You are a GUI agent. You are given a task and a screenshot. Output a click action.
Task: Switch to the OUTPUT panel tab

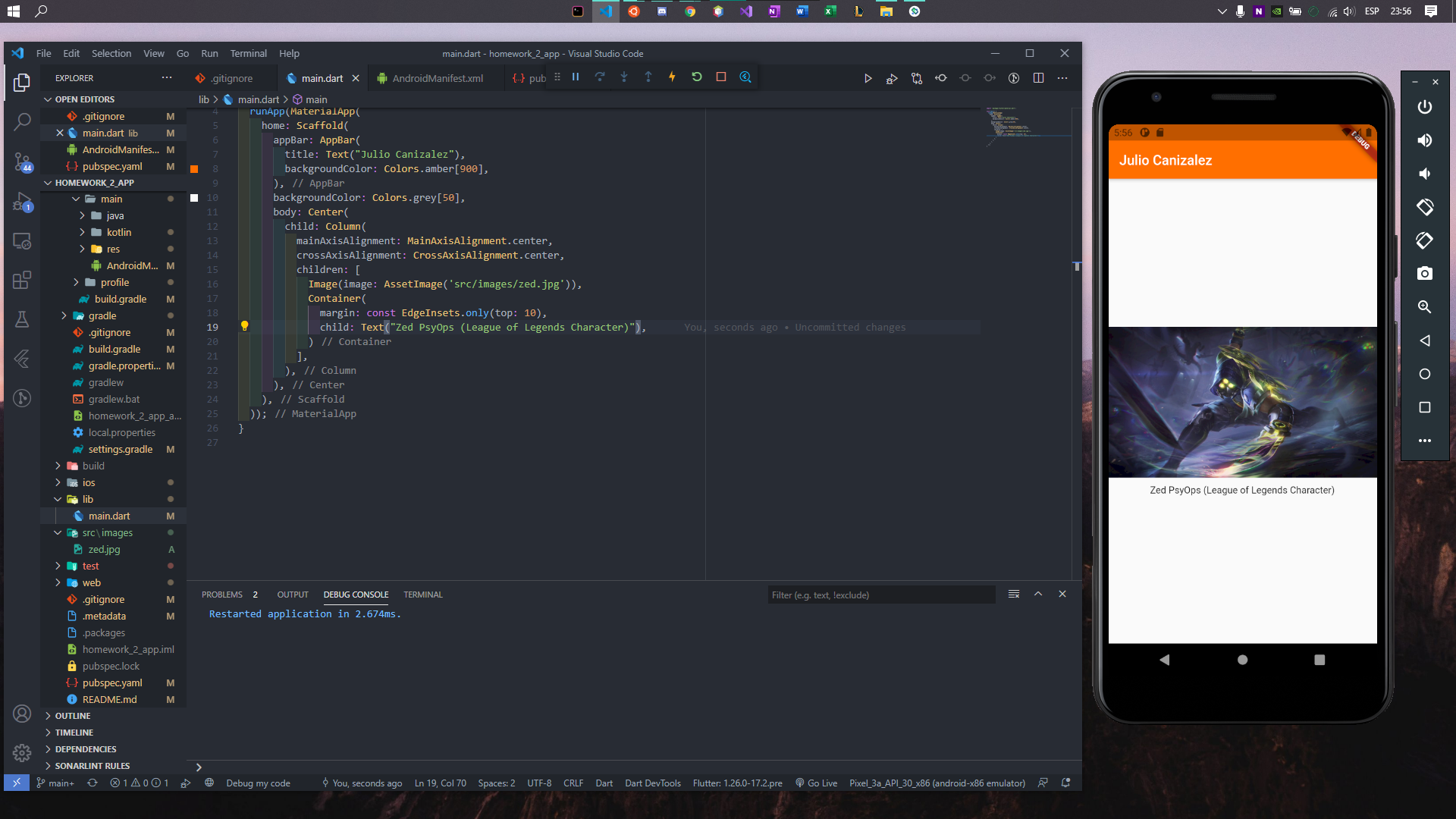pyautogui.click(x=293, y=595)
